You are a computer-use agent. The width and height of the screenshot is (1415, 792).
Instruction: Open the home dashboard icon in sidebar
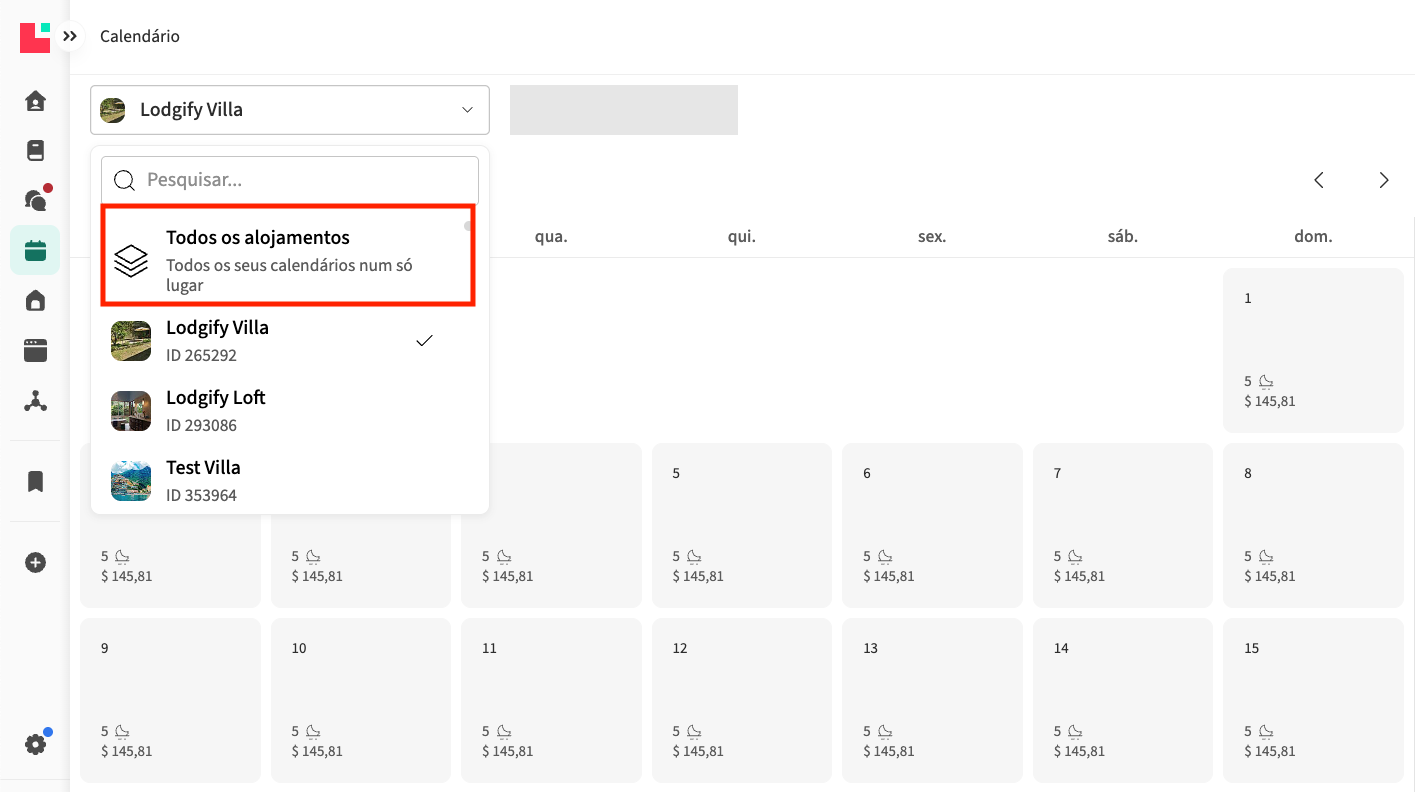(35, 101)
